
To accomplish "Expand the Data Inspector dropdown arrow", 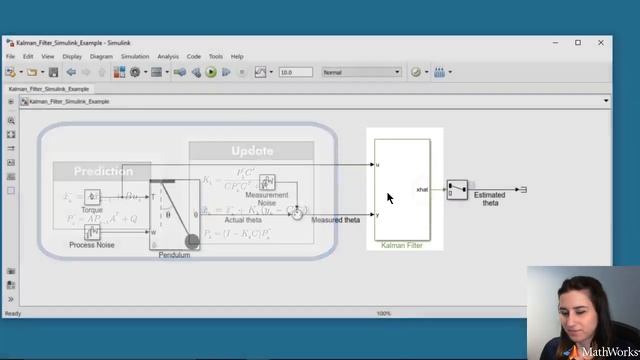I will tap(271, 72).
